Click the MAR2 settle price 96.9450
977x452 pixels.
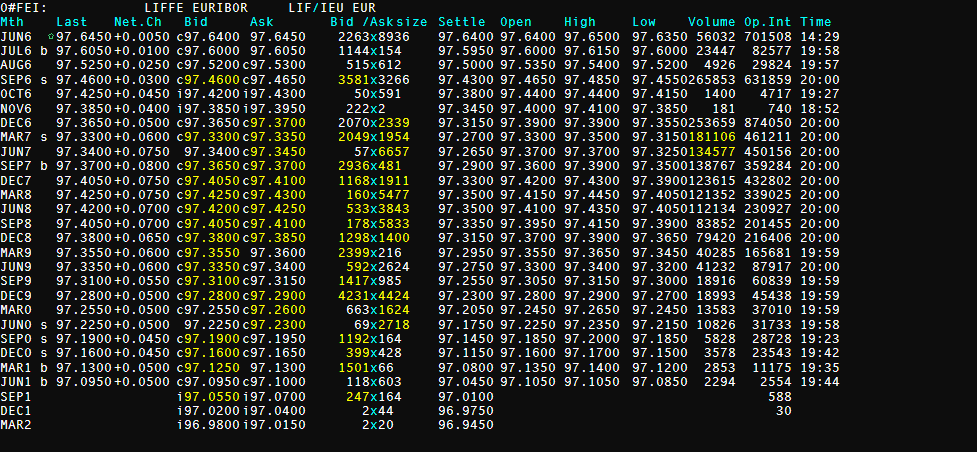coord(465,425)
